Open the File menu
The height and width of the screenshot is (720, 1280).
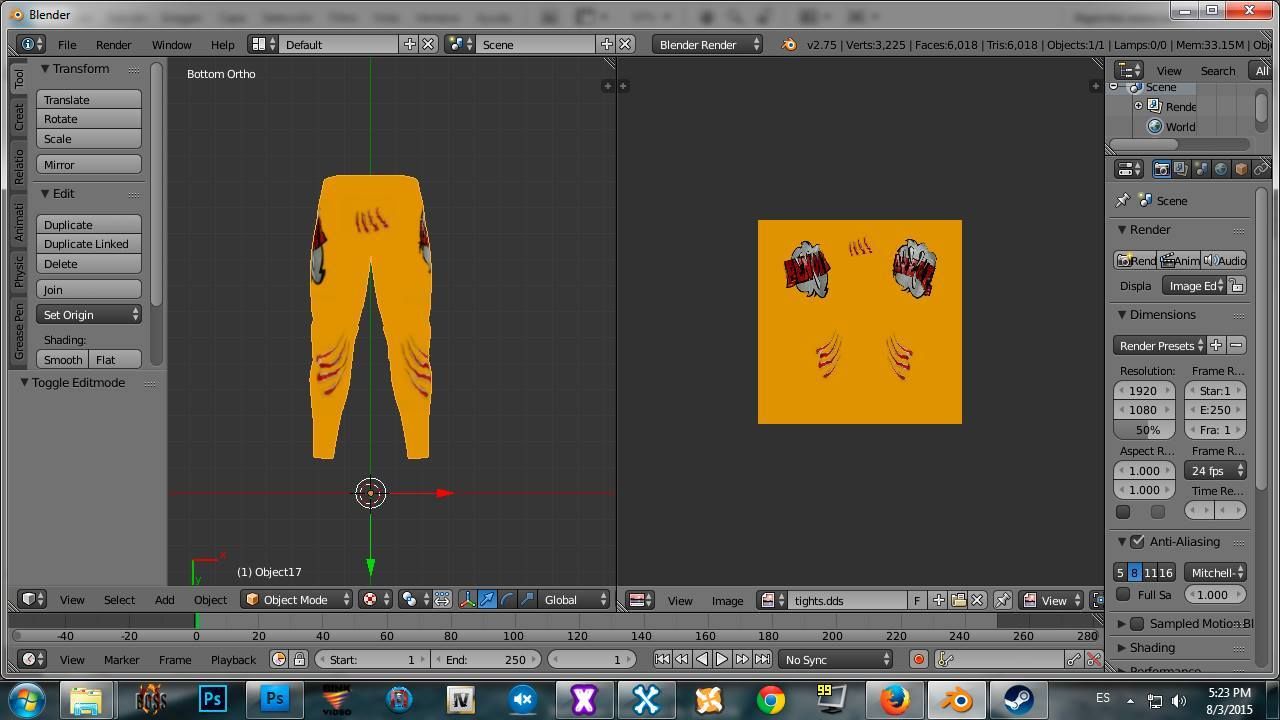(67, 44)
